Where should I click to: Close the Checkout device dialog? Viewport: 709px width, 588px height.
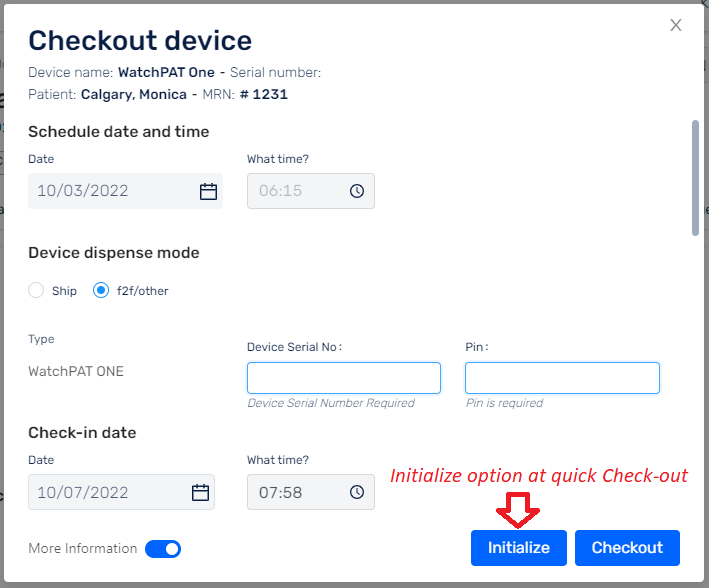676,25
